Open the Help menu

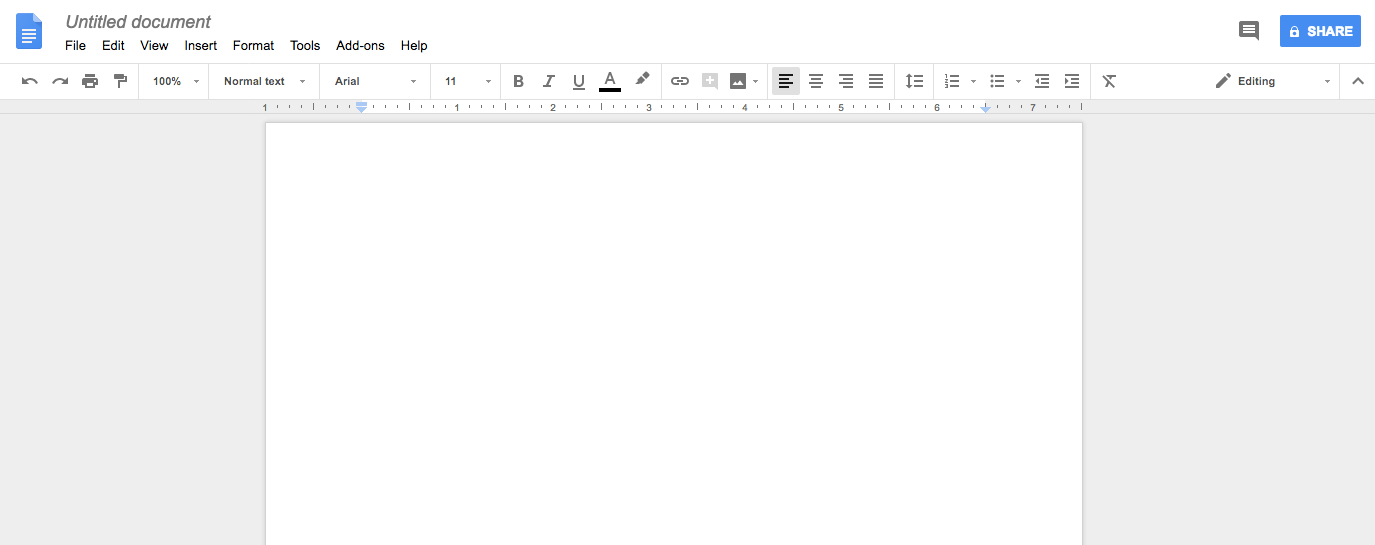[414, 45]
